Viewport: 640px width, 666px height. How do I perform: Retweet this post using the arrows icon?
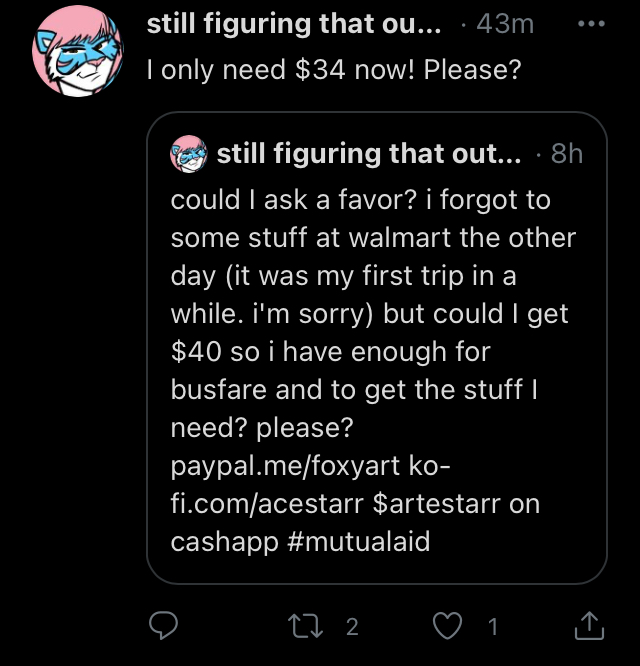305,626
